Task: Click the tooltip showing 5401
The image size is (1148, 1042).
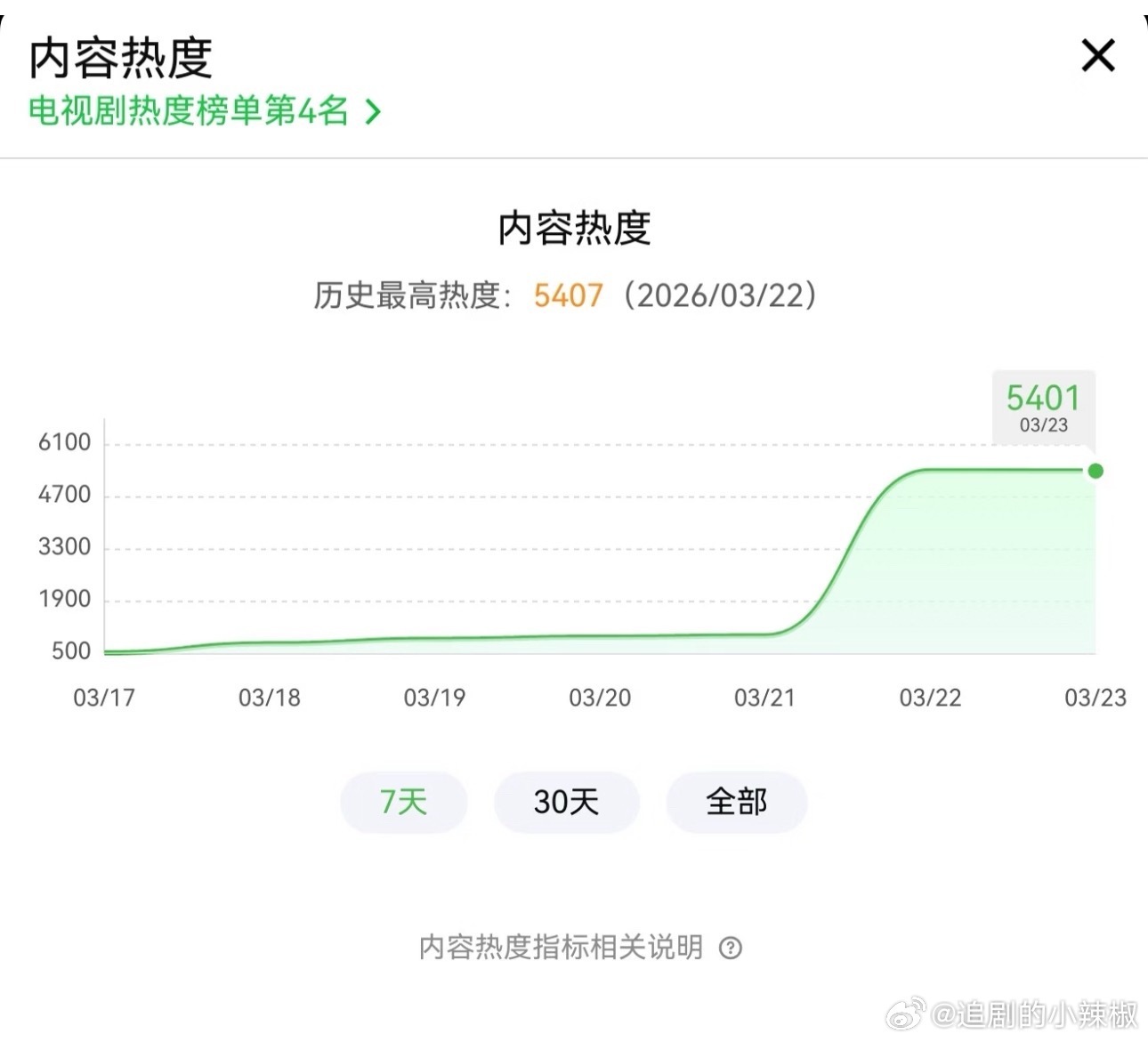Action: point(1043,405)
